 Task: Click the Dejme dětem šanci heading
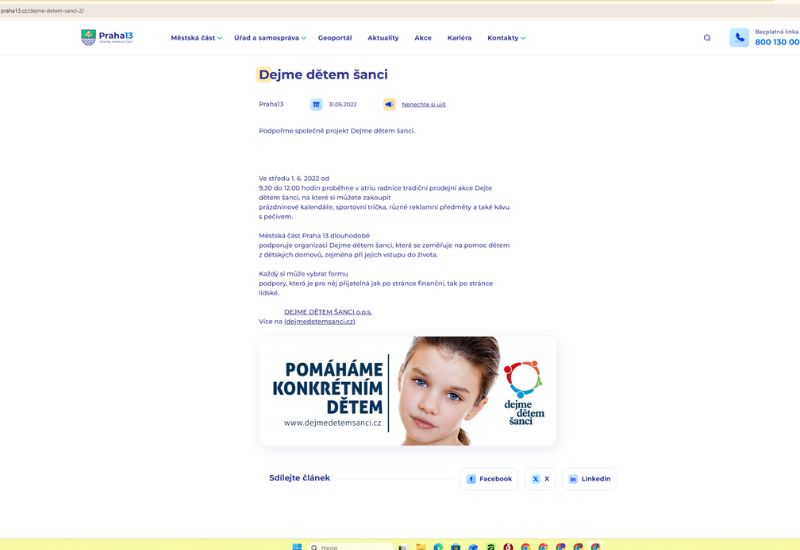(x=323, y=74)
